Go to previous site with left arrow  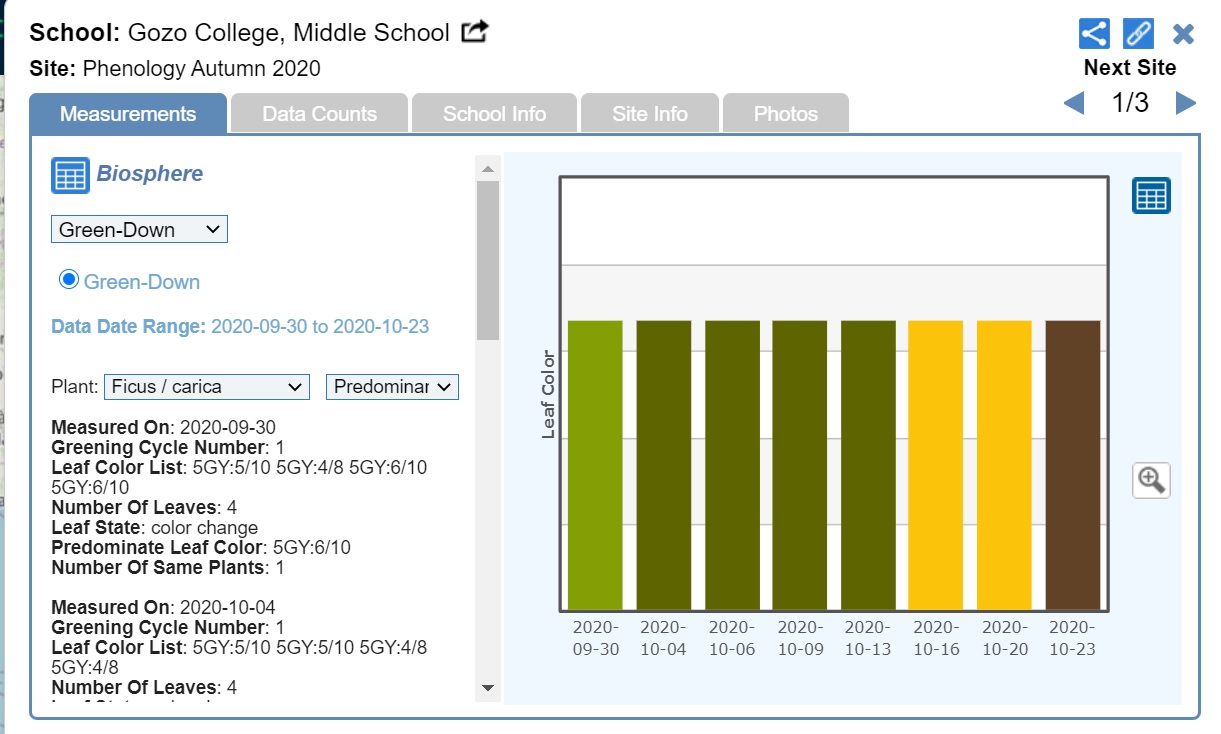tap(1074, 103)
